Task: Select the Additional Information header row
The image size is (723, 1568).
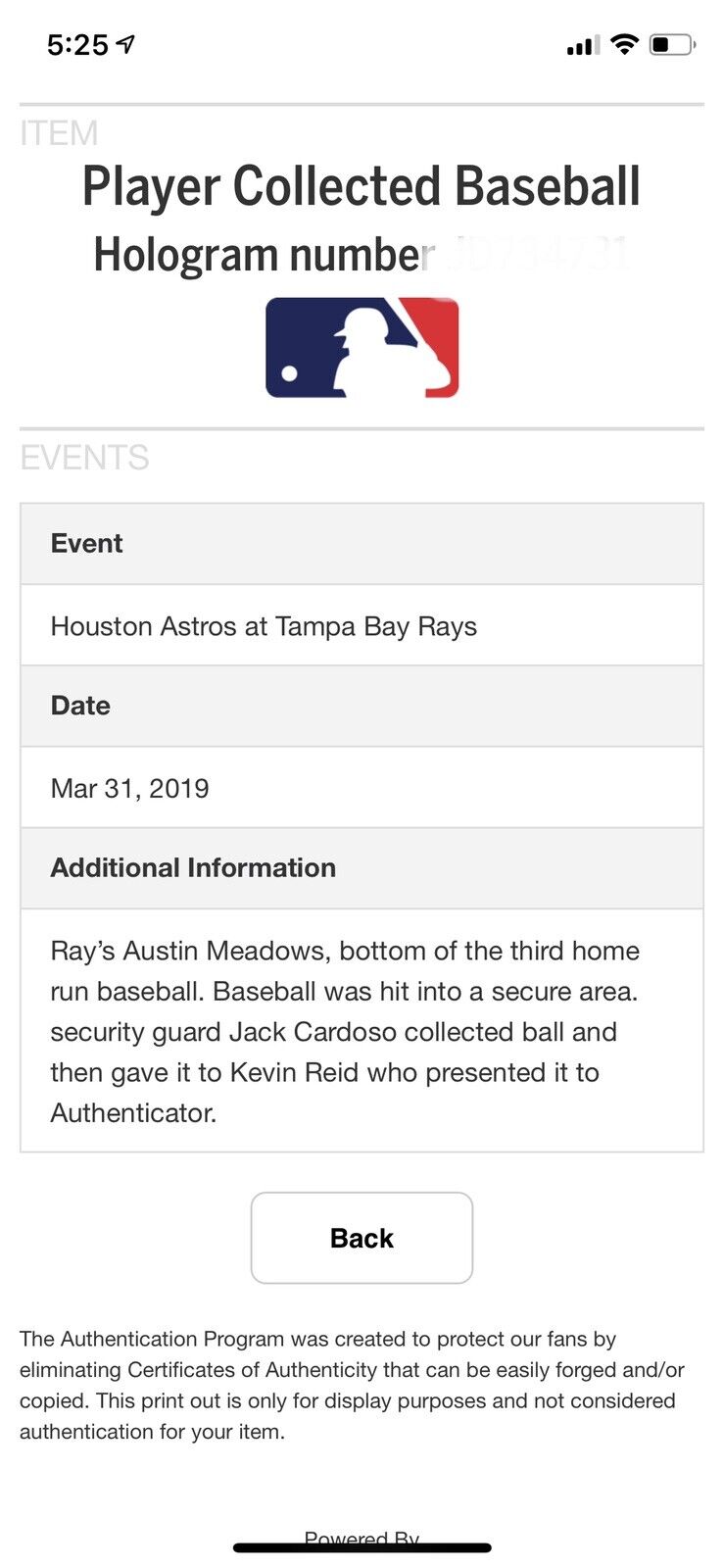Action: (361, 868)
